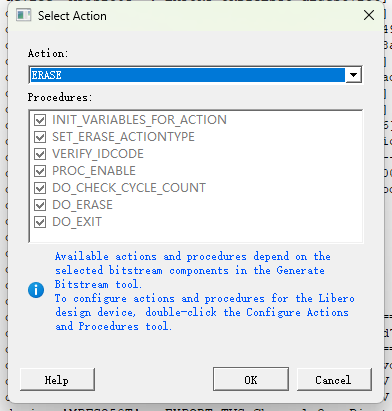Image resolution: width=392 pixels, height=411 pixels.
Task: Toggle the DO_EXIT checkbox
Action: [40, 222]
